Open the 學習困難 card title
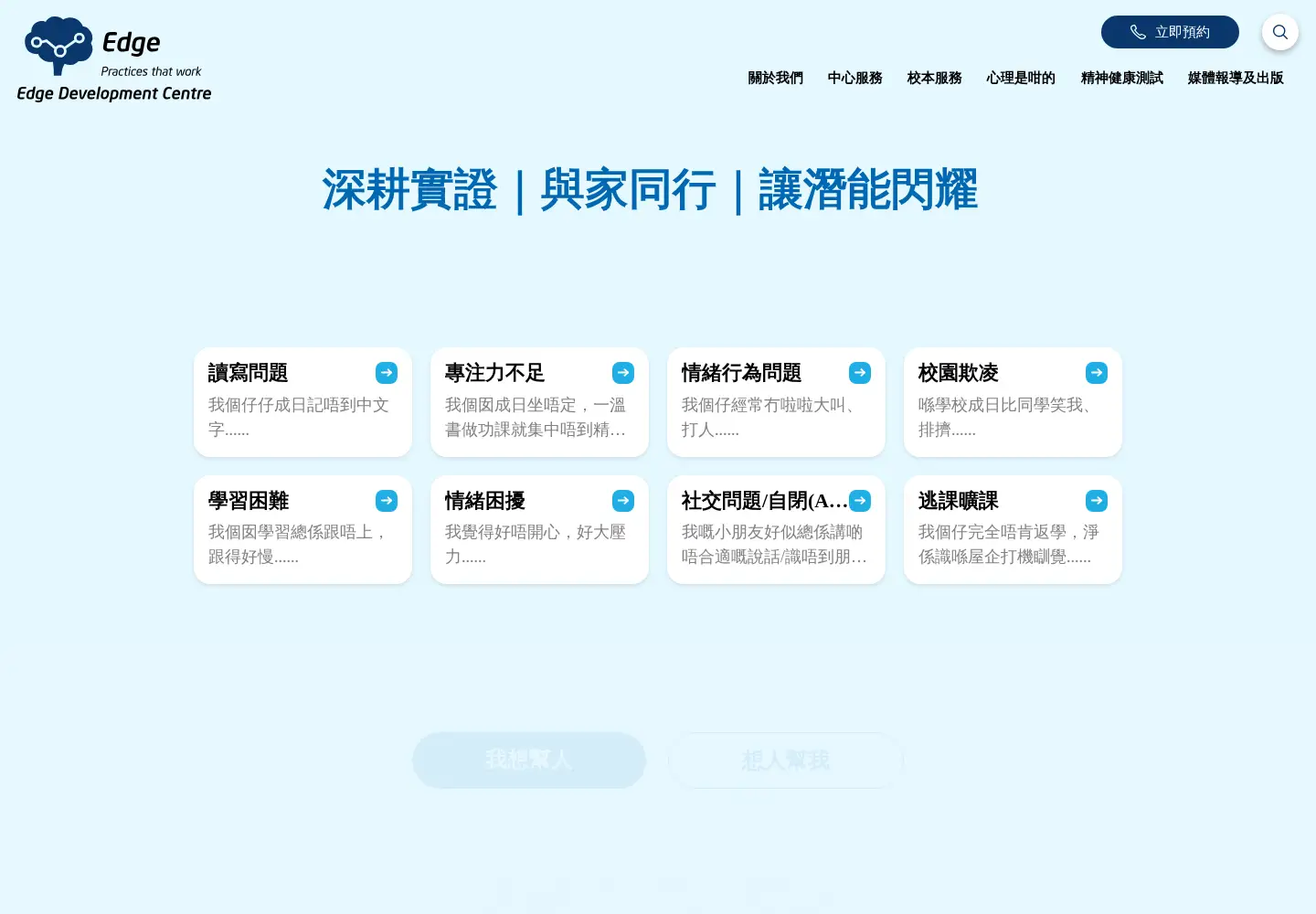This screenshot has width=1316, height=914. [249, 501]
